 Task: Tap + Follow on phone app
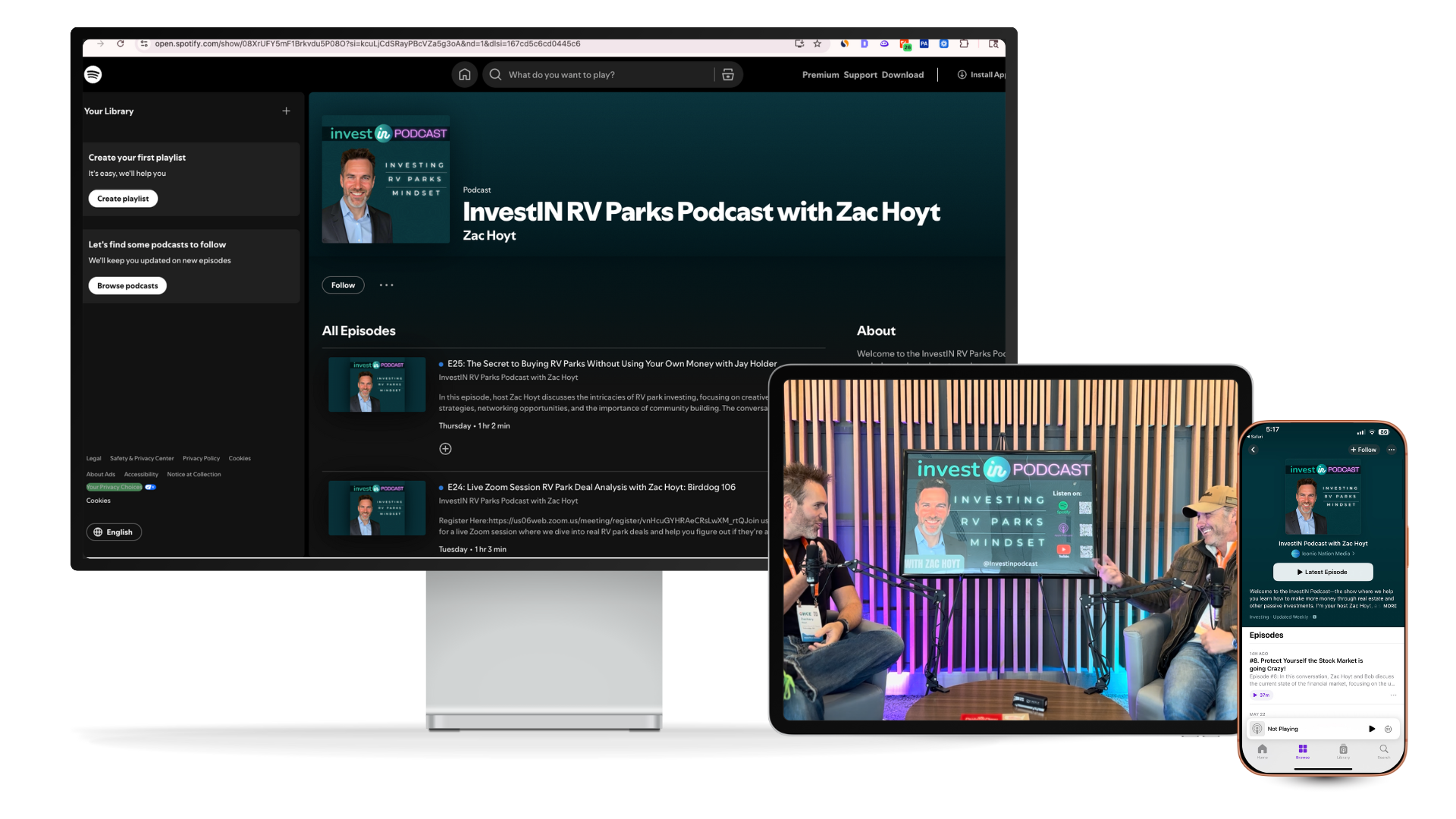(x=1363, y=450)
